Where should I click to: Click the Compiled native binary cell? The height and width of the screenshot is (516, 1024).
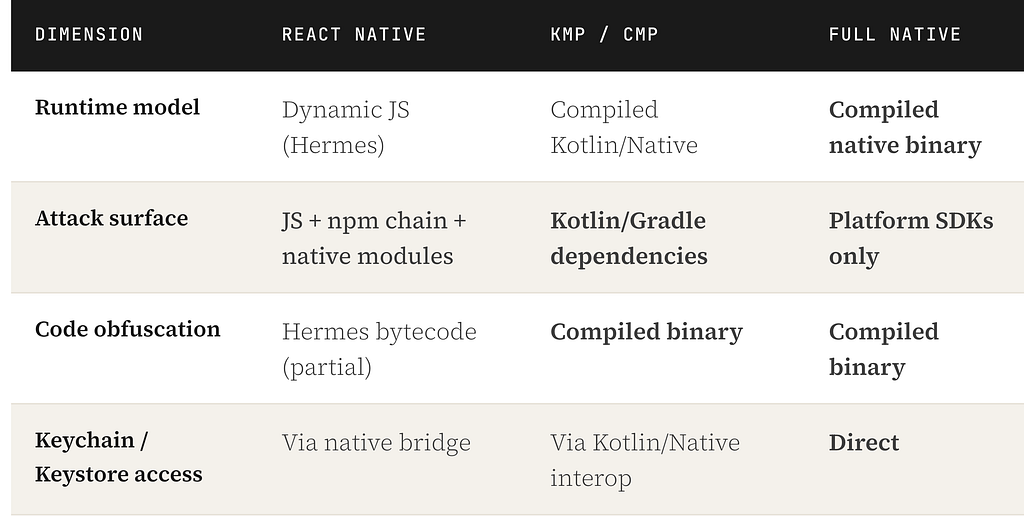click(x=905, y=127)
